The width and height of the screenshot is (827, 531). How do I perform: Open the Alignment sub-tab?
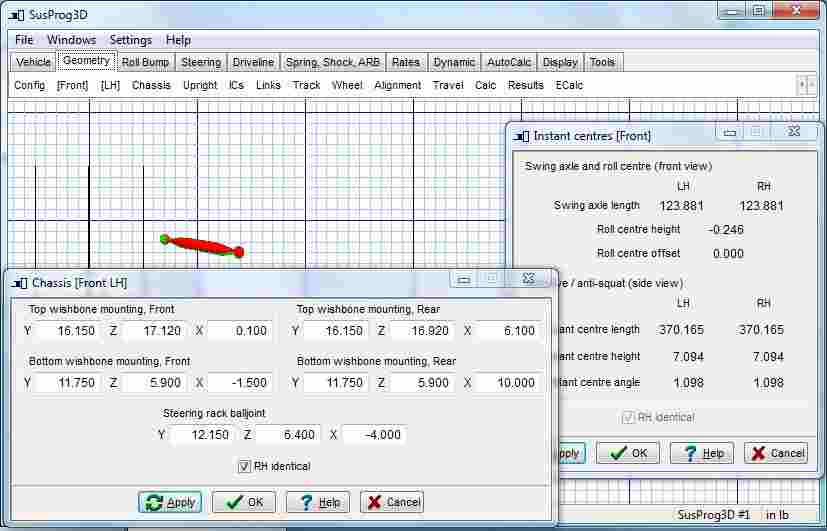[397, 85]
